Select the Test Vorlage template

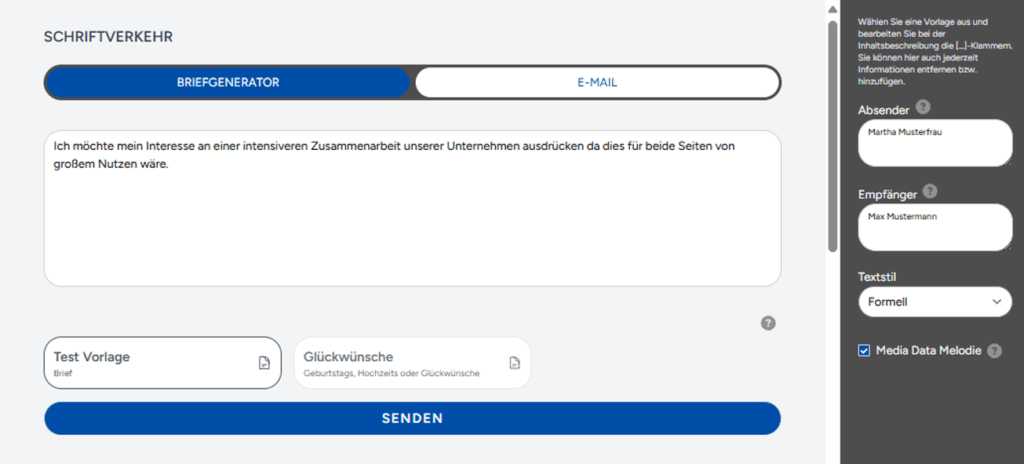point(162,362)
